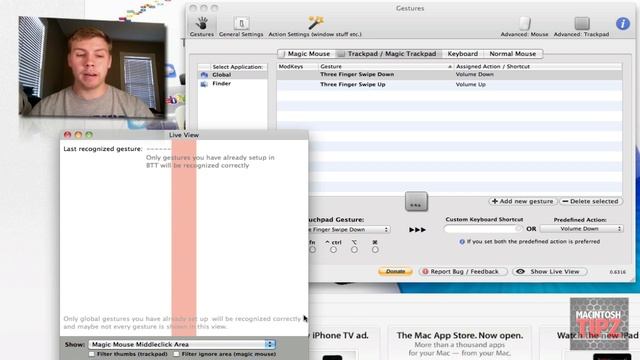Click Add new gesture button
This screenshot has height=360, width=640.
[522, 201]
